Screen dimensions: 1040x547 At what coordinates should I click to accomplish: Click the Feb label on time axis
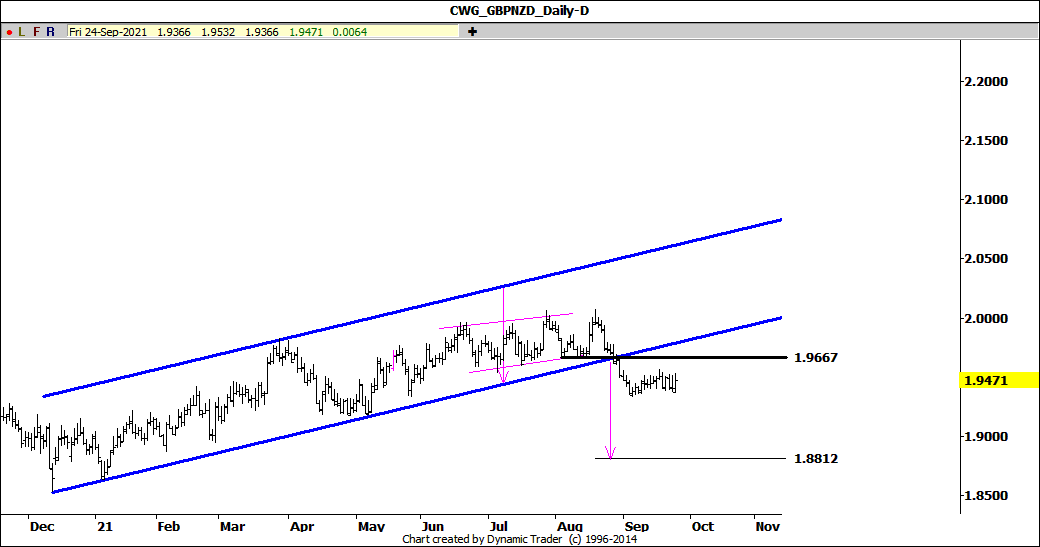(168, 526)
